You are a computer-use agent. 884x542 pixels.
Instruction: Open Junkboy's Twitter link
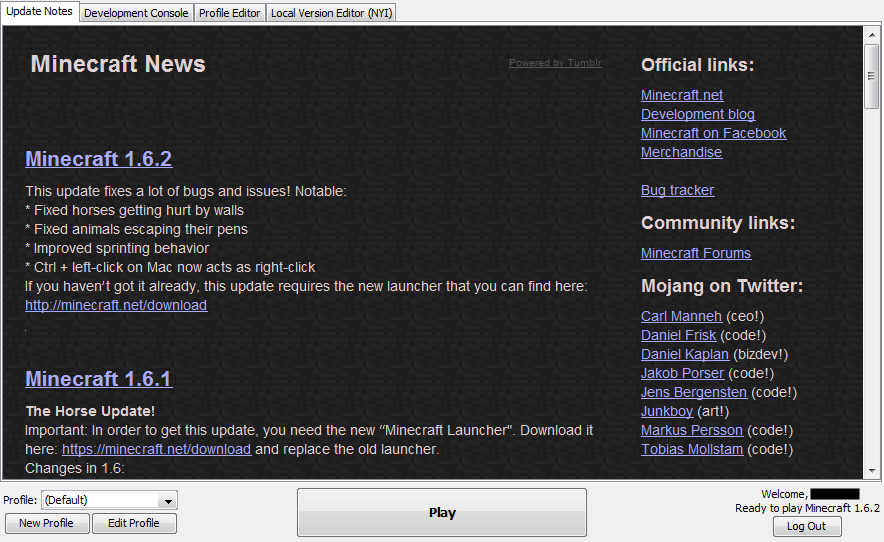[667, 412]
